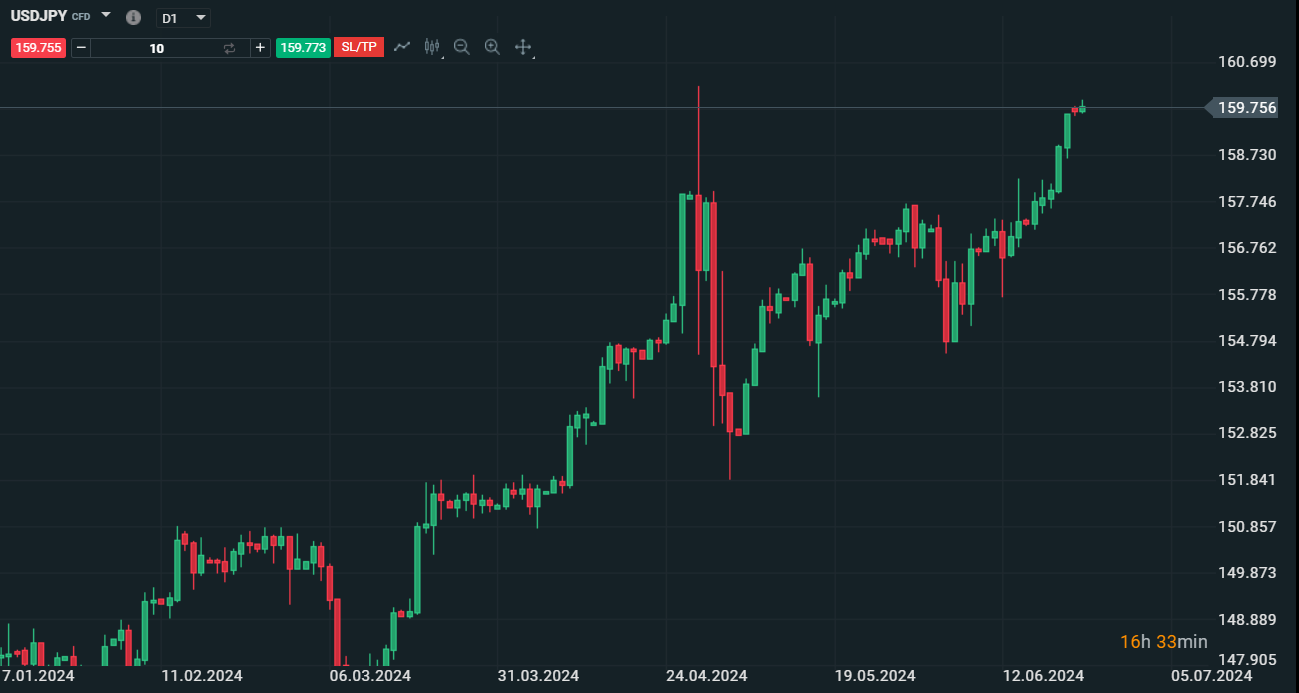Toggle the SL/TP button
Screen dimensions: 1299x693
[358, 48]
